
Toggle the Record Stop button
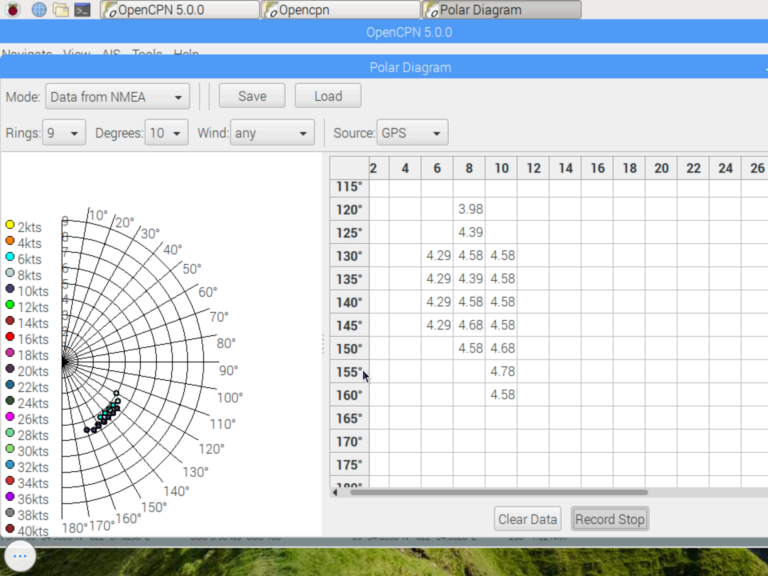click(609, 519)
